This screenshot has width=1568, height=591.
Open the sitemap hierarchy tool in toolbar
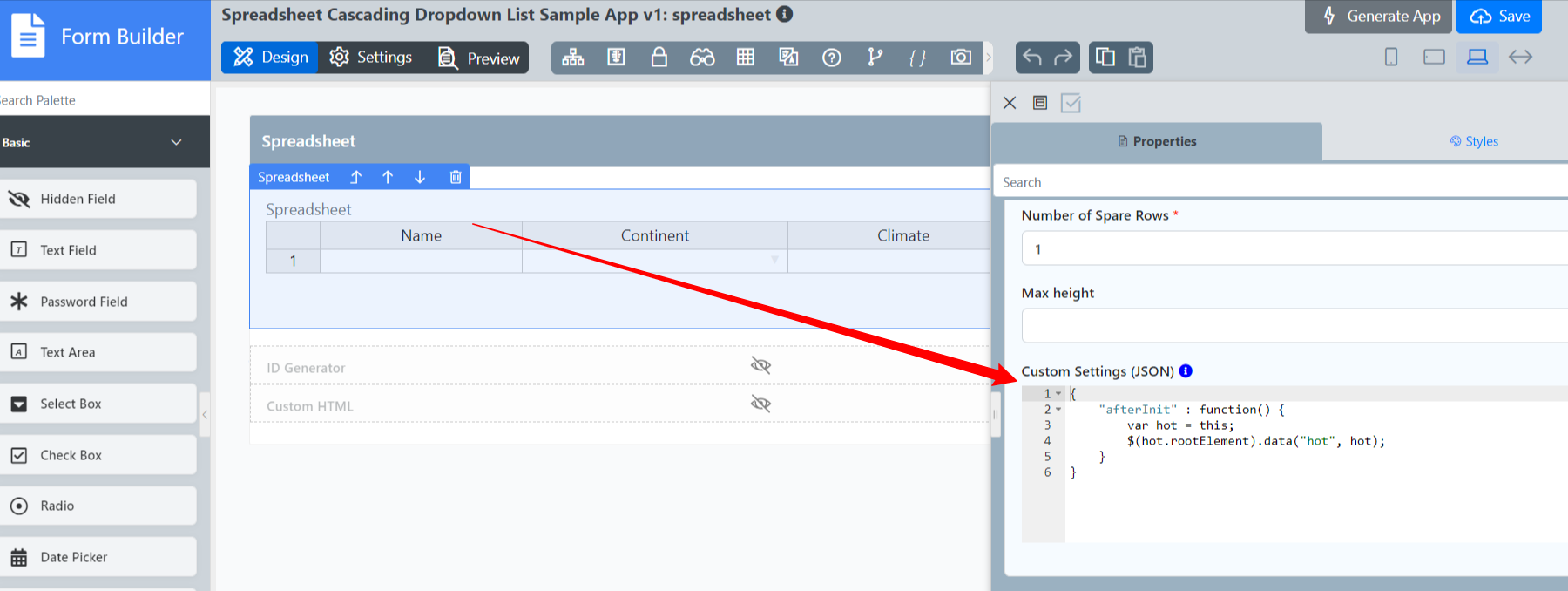pos(573,58)
